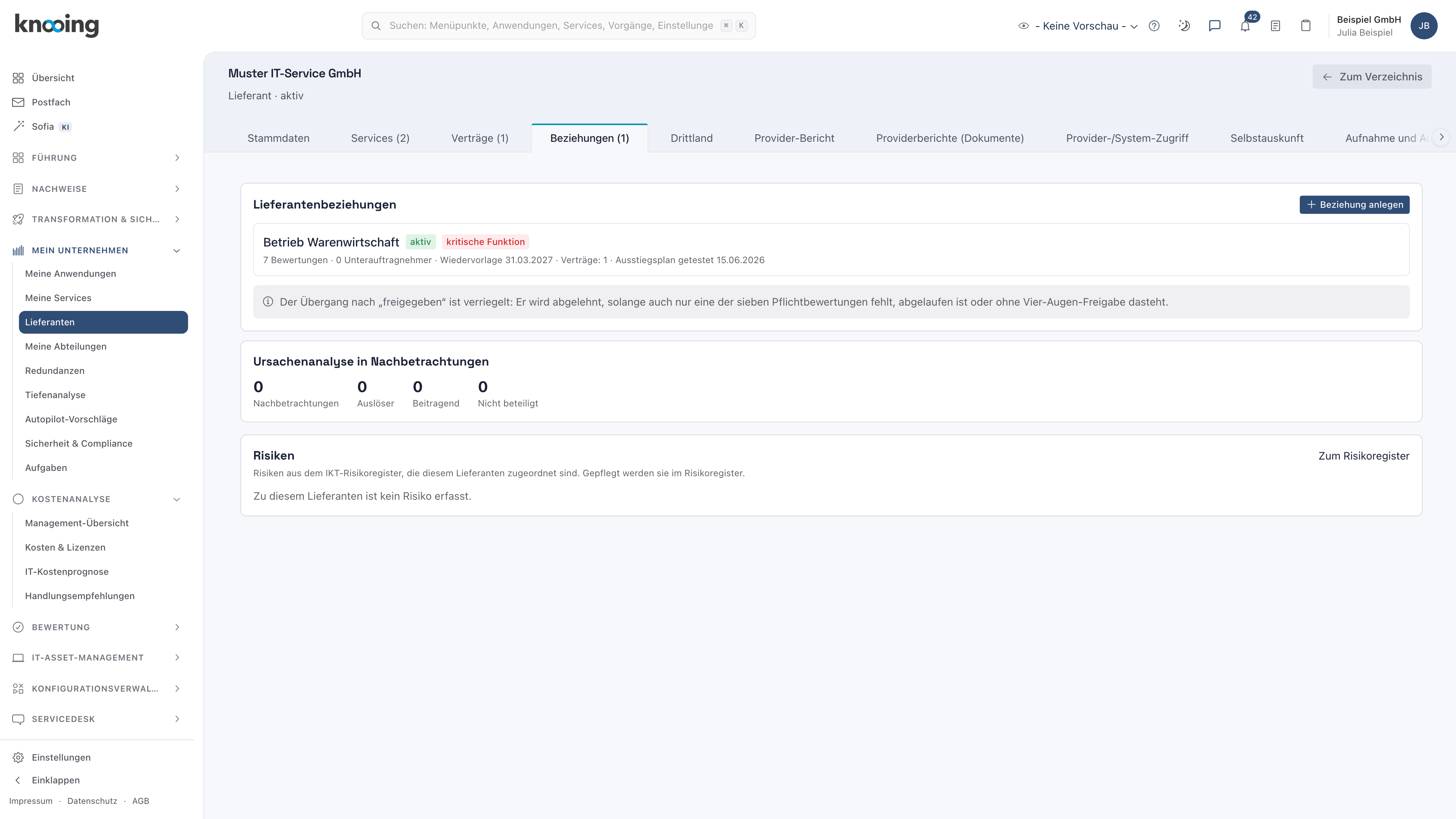Click the knooing logo

pos(56,25)
